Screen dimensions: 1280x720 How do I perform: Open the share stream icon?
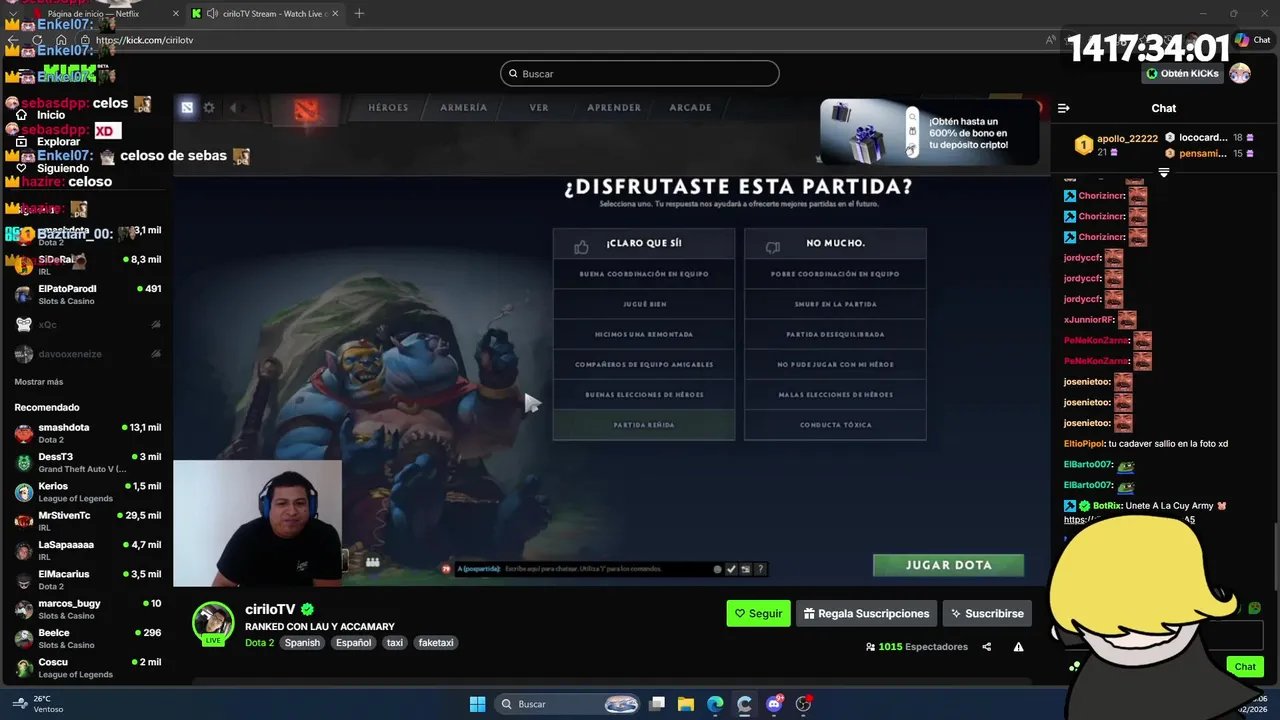click(986, 647)
